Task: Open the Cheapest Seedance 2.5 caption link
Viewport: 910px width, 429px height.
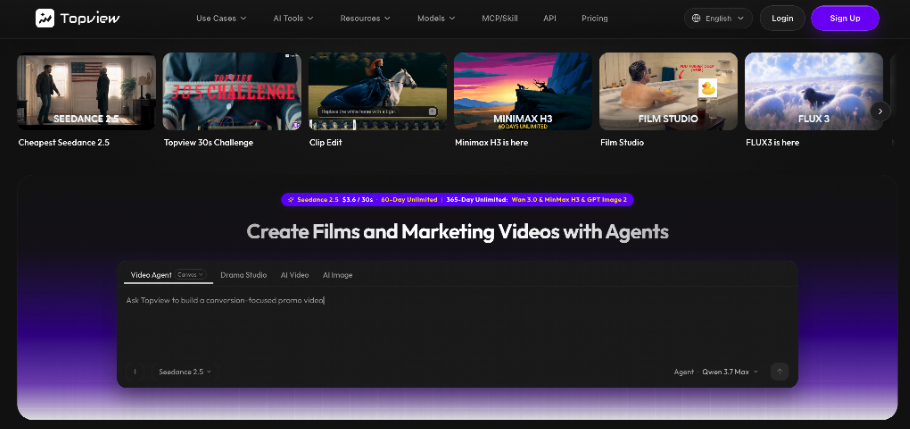Action: pyautogui.click(x=64, y=142)
